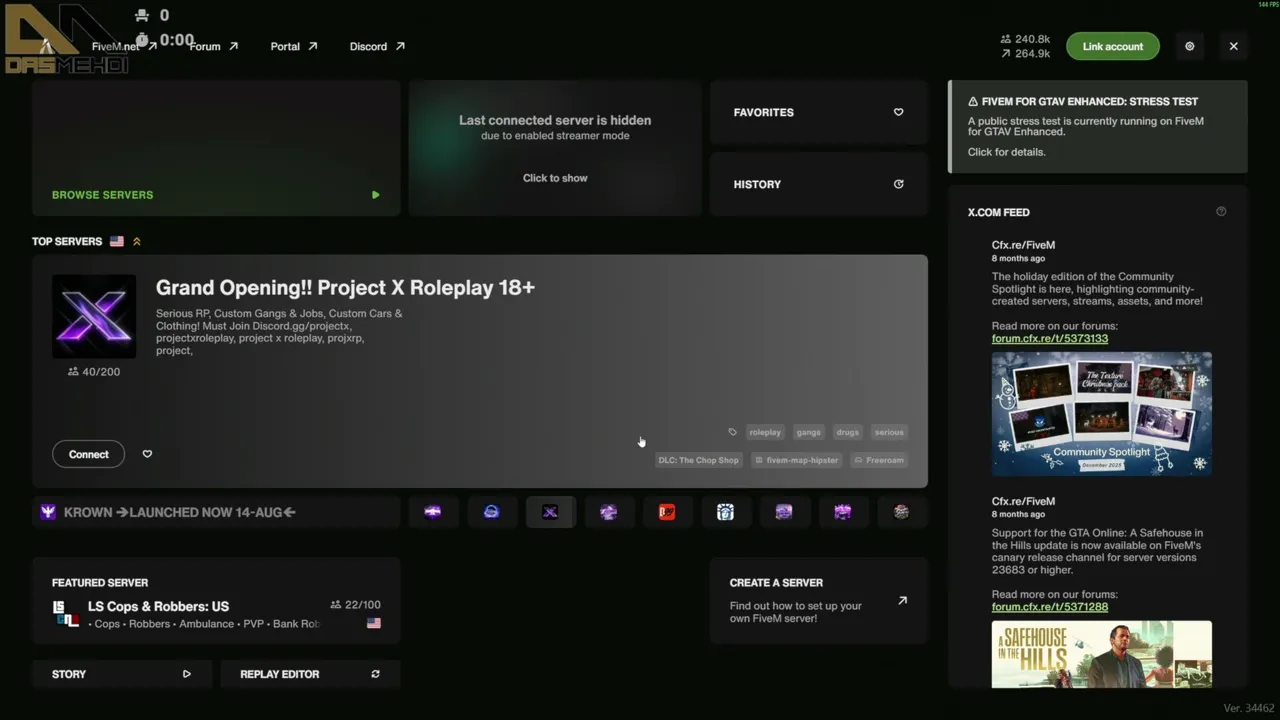Image resolution: width=1280 pixels, height=720 pixels.
Task: Select the purple winged server icon
Action: [433, 512]
